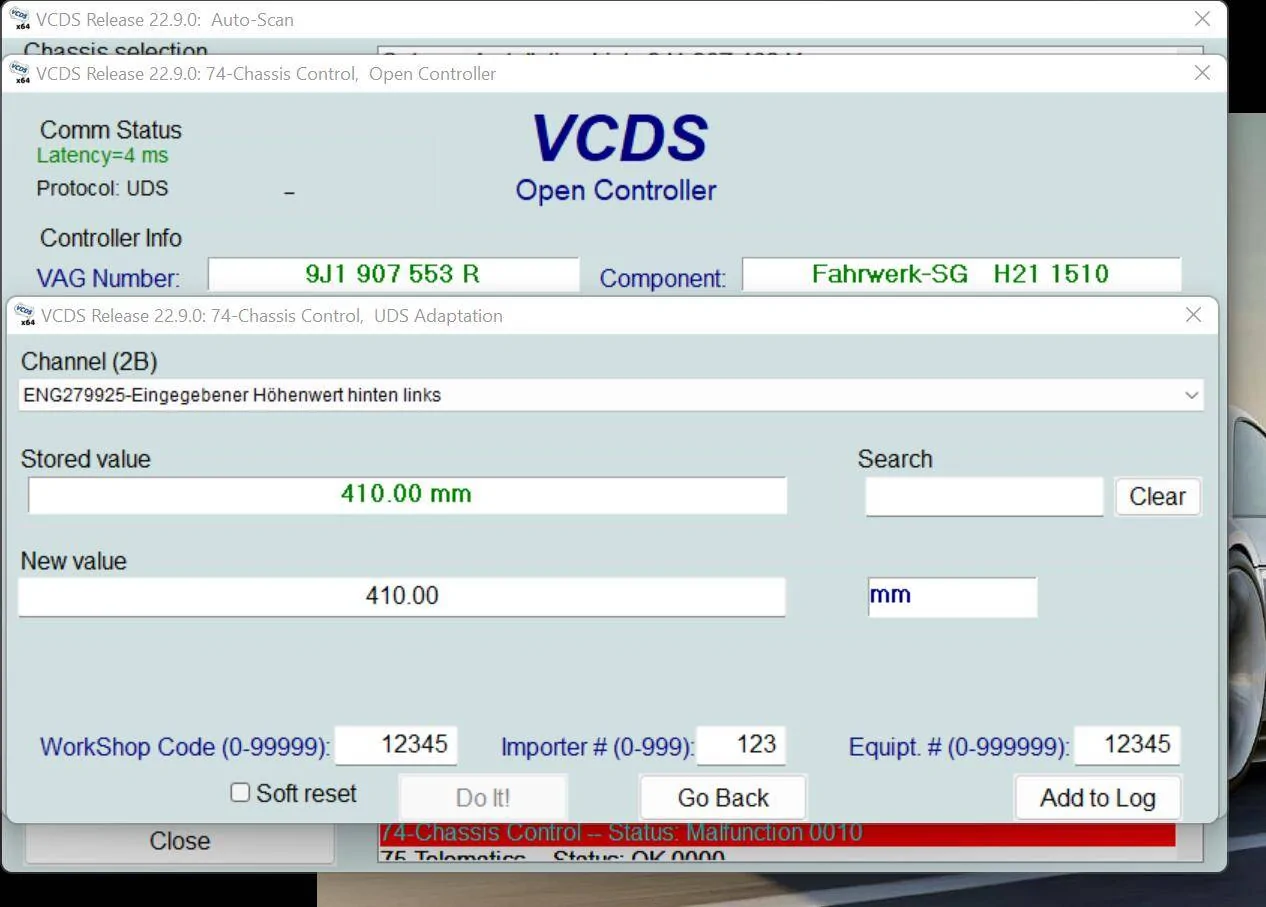Screen dimensions: 1266x907
Task: Click the Do It! button
Action: coord(483,798)
